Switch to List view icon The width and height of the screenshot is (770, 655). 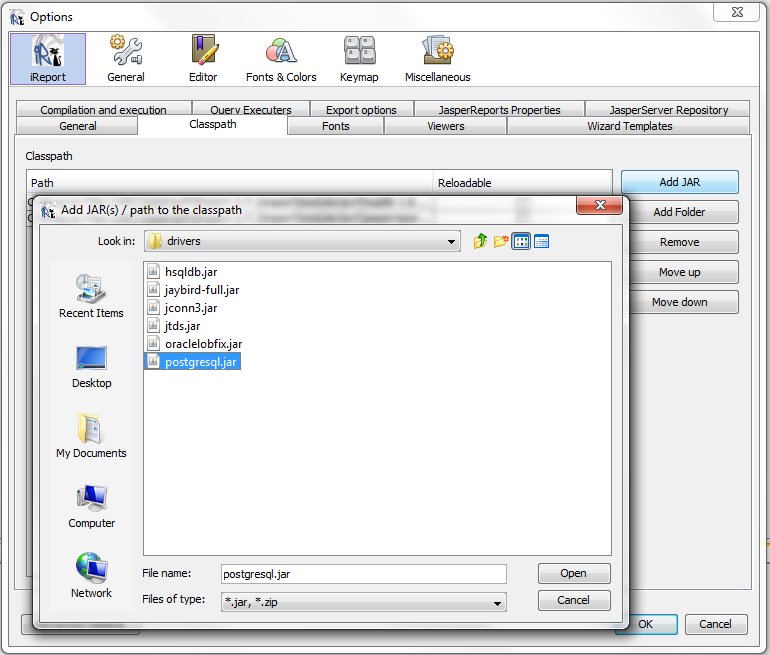pos(521,241)
